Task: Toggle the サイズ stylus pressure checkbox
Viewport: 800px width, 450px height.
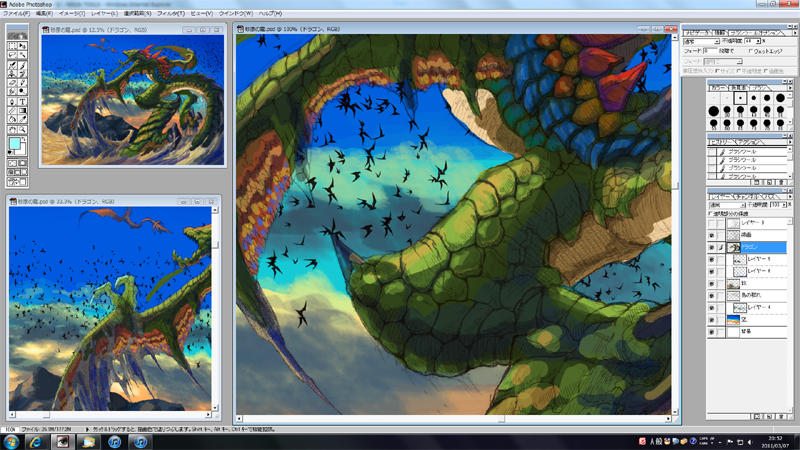Action: click(717, 71)
